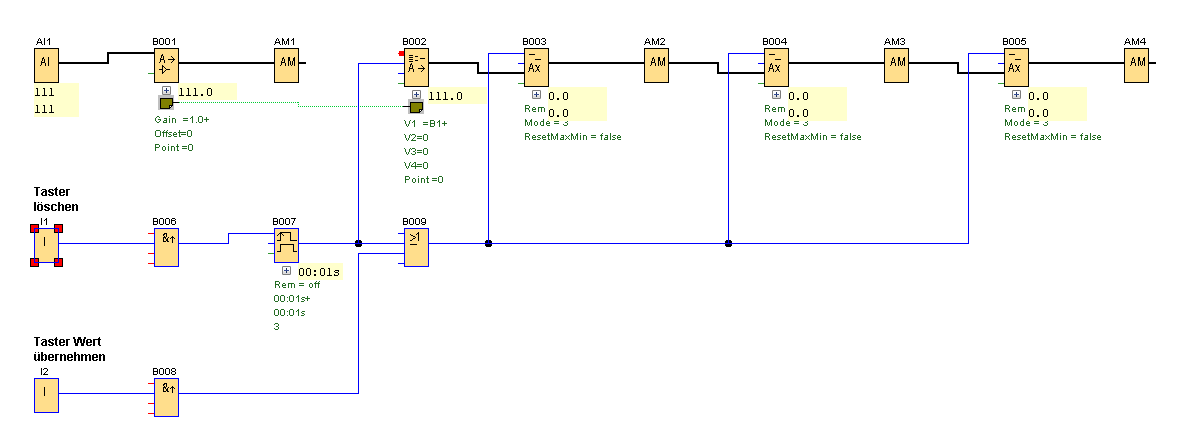The image size is (1180, 438).
Task: Click the 111.0 value under B001
Action: click(196, 93)
